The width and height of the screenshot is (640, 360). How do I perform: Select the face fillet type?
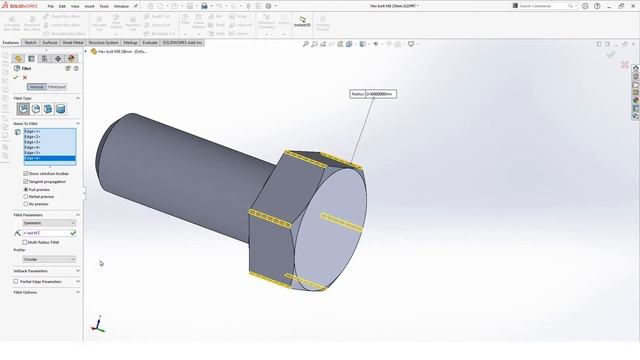[x=48, y=109]
